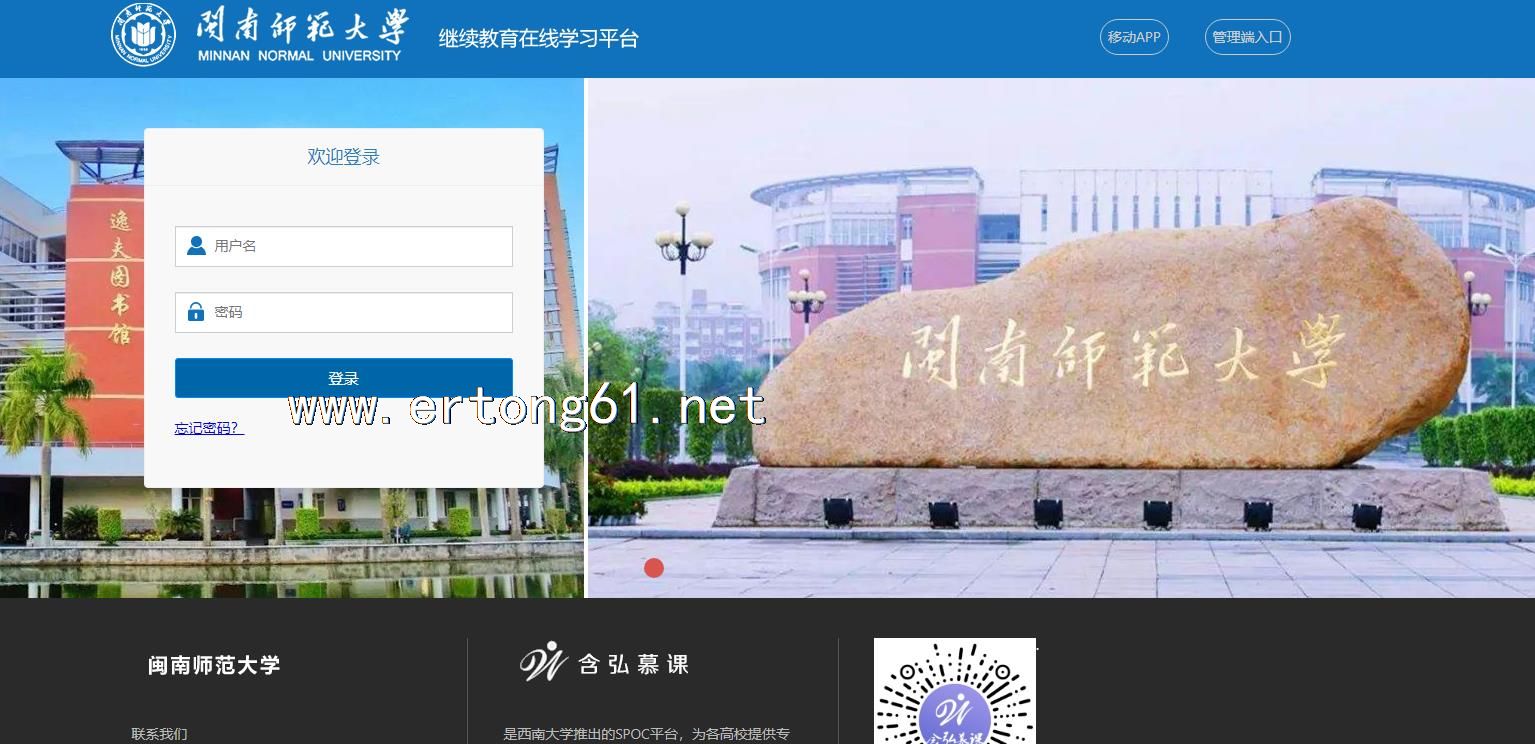Click the Minnan Normal University circular seal logo
Image resolution: width=1535 pixels, height=744 pixels.
pos(142,35)
